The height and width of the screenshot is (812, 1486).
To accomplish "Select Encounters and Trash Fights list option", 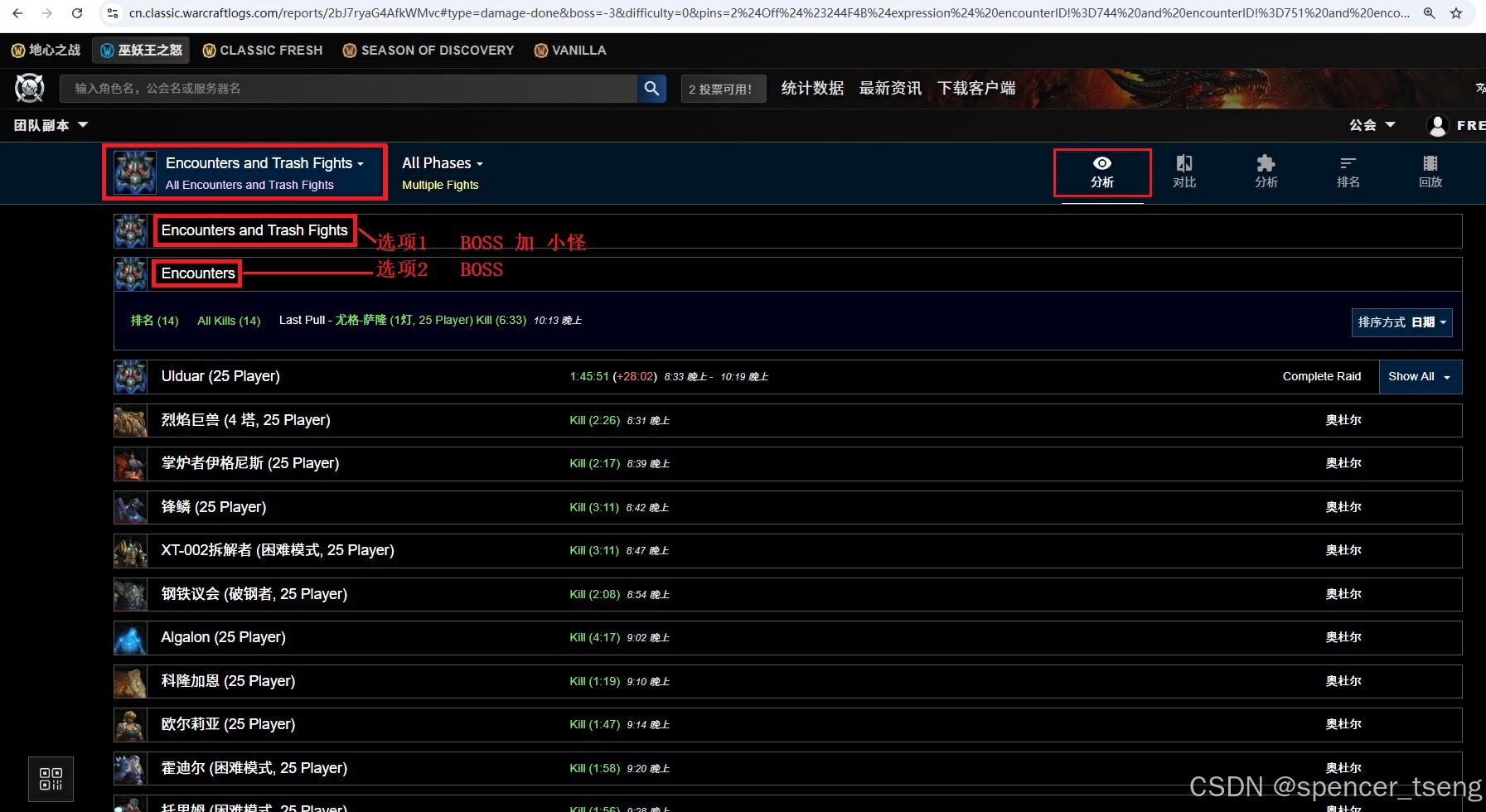I will (x=254, y=230).
